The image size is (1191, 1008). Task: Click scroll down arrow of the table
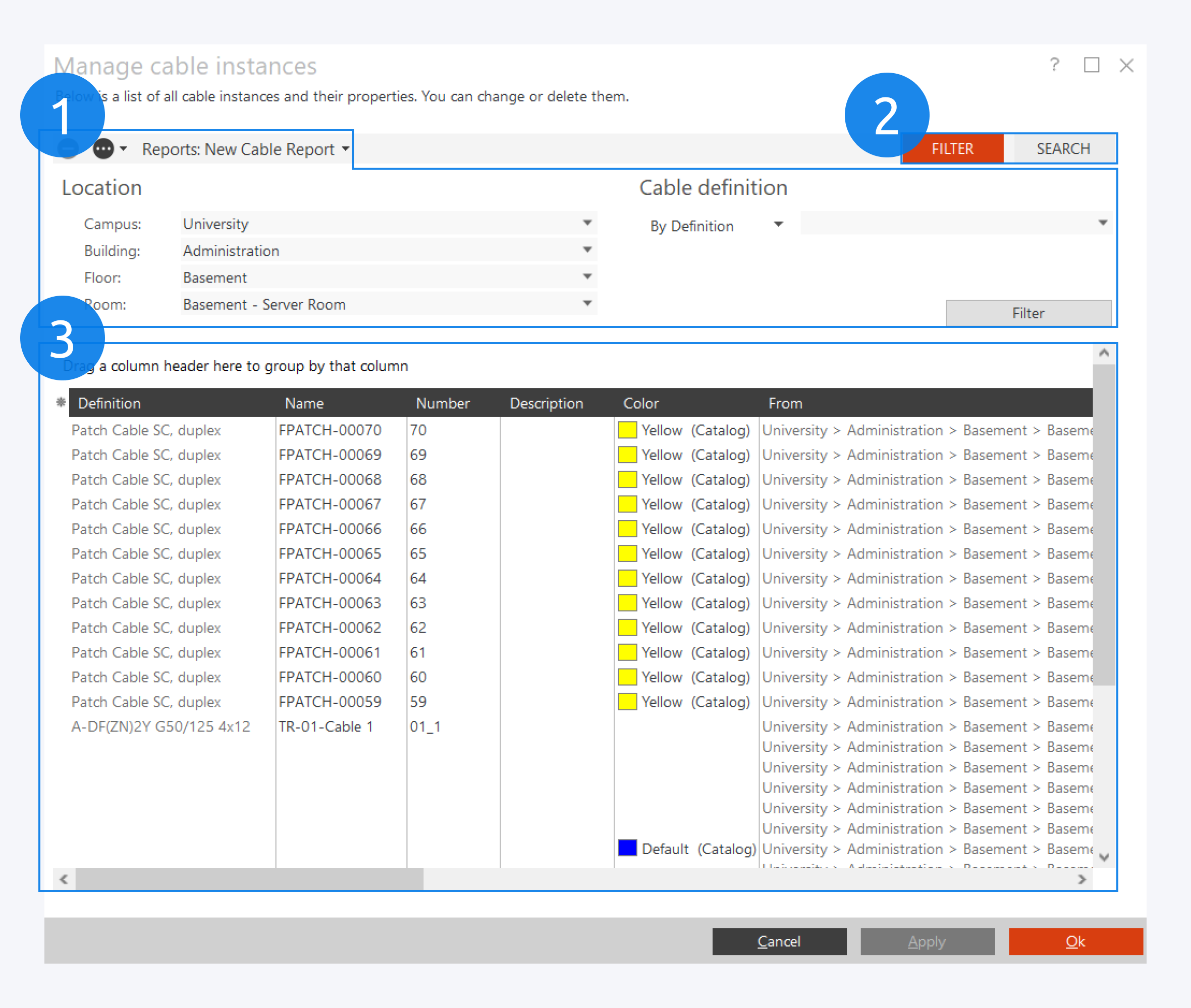(x=1104, y=857)
